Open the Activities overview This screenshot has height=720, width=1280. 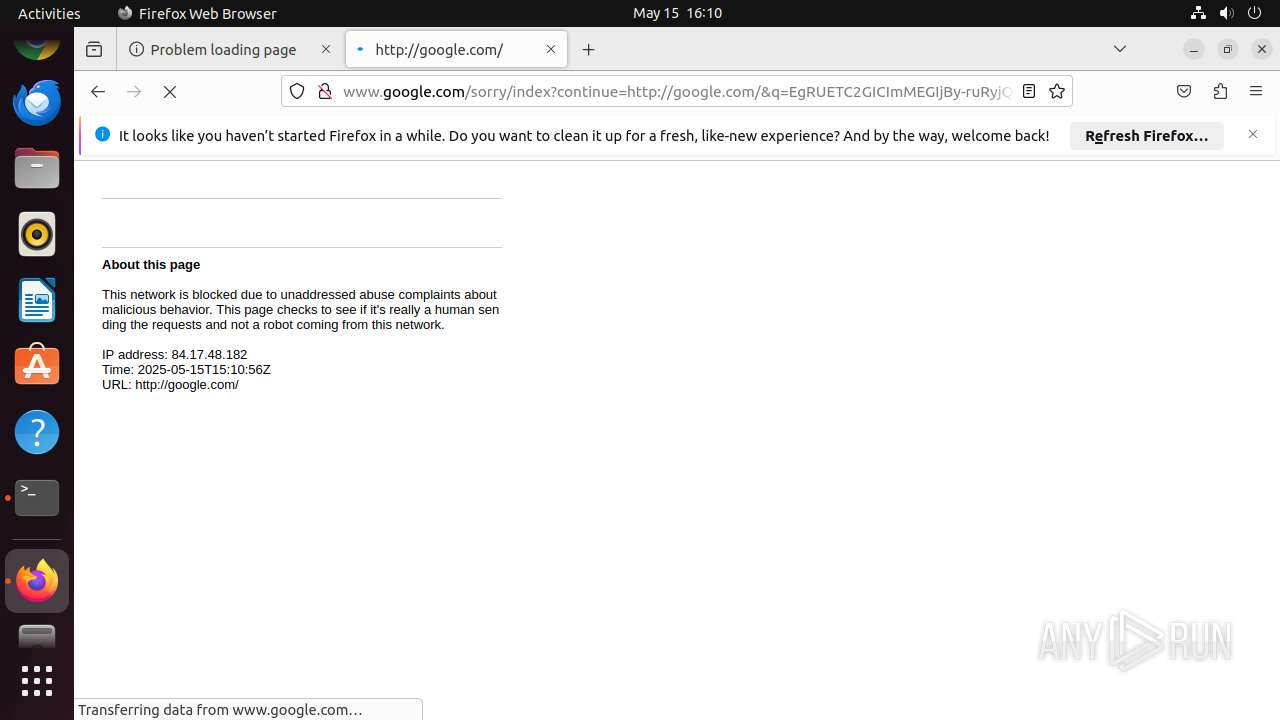click(x=49, y=13)
